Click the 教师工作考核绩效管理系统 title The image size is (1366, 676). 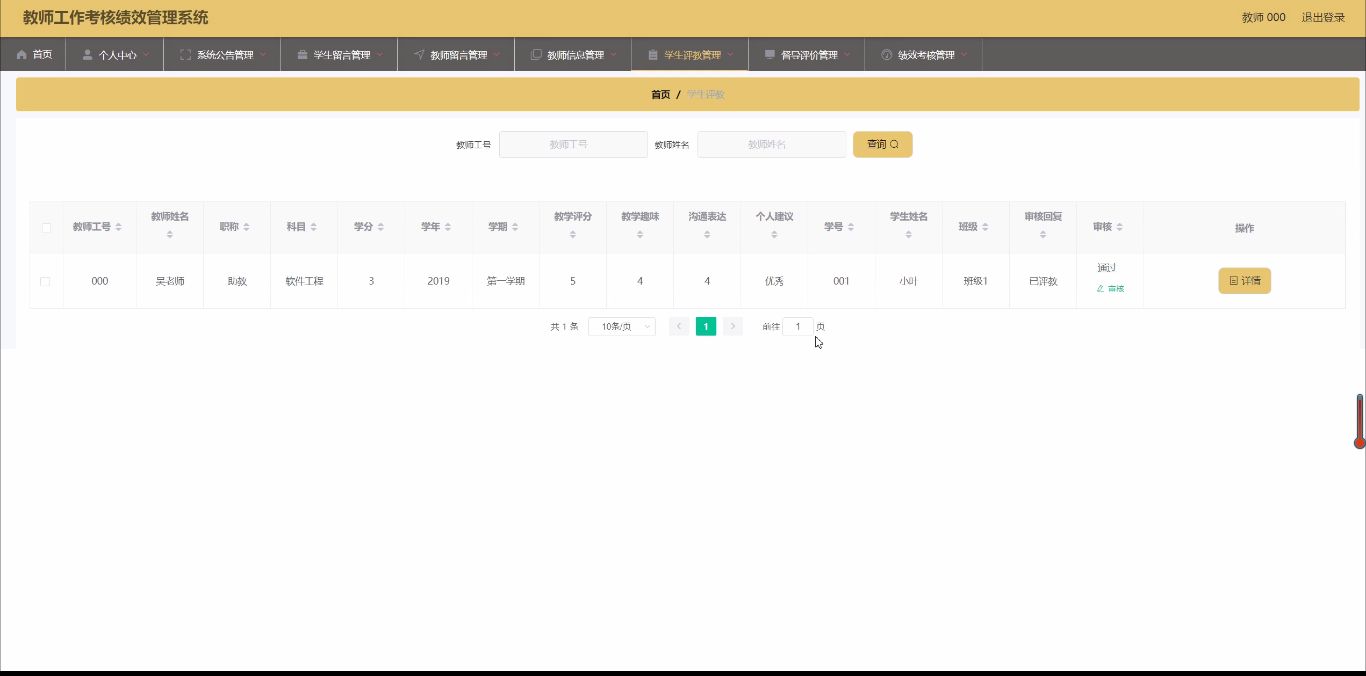coord(116,18)
